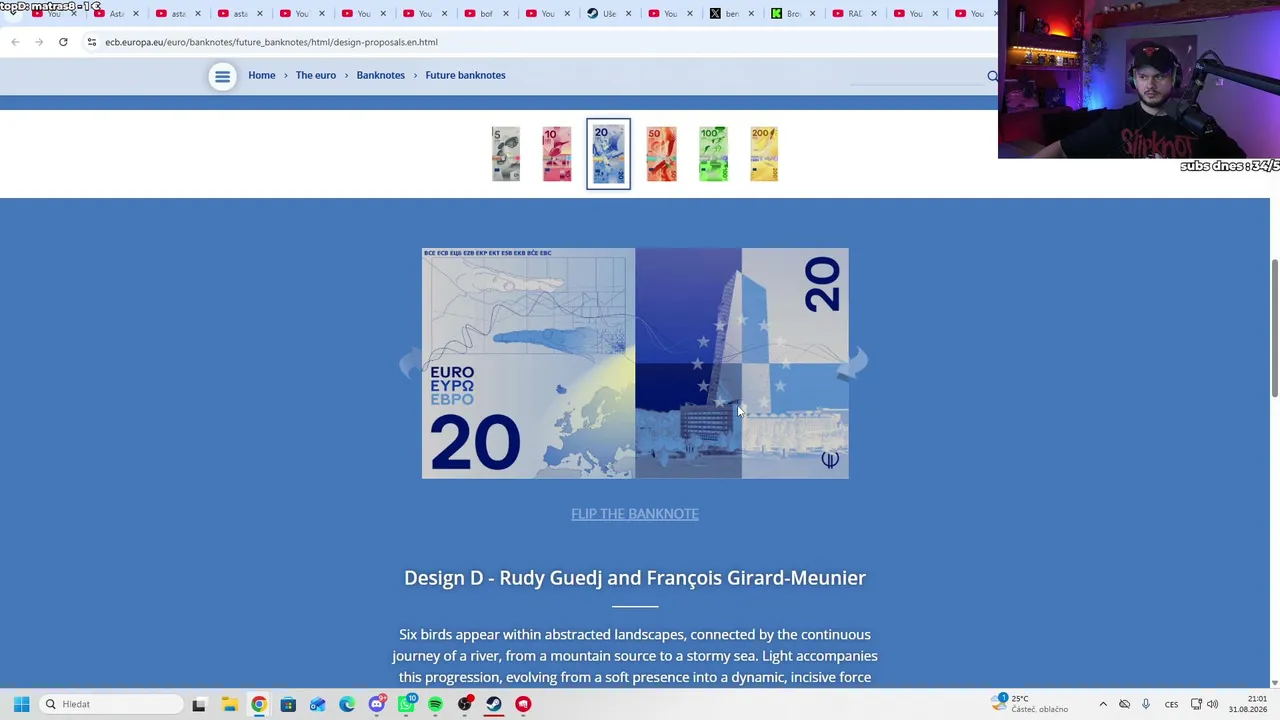The image size is (1280, 720).
Task: Open the volume control in the tray
Action: point(1212,704)
